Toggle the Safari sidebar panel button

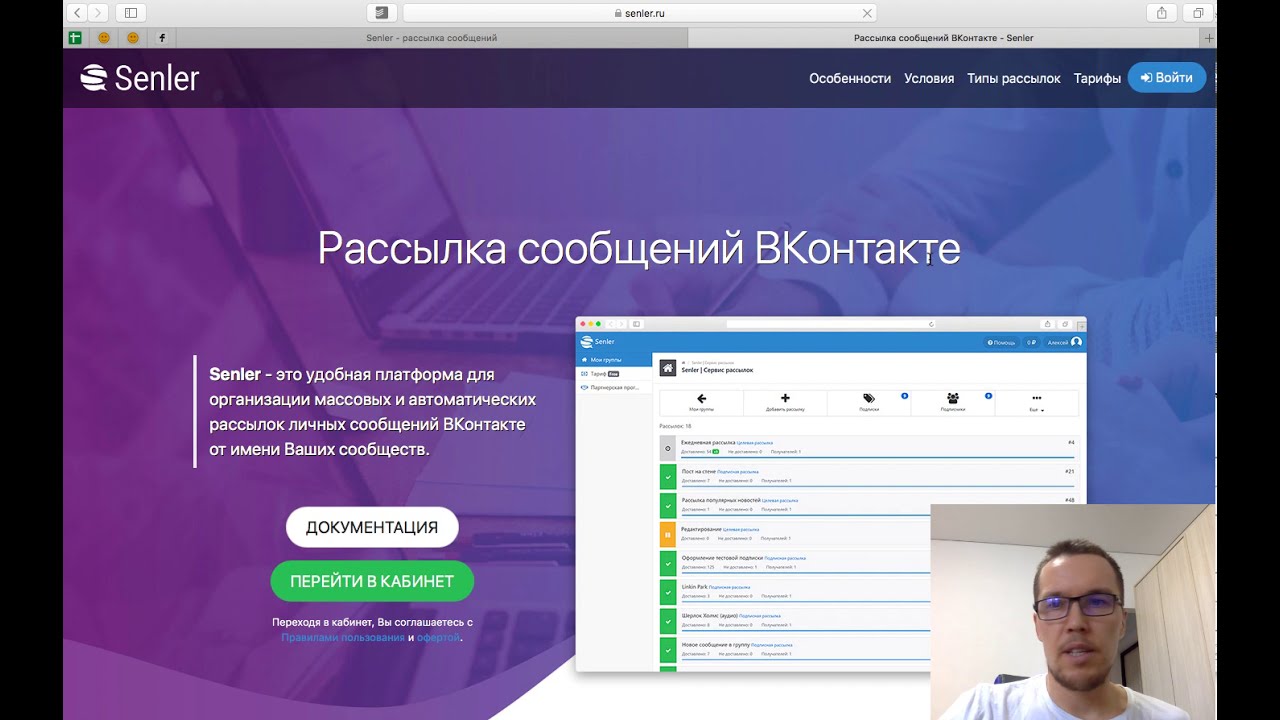pos(130,13)
